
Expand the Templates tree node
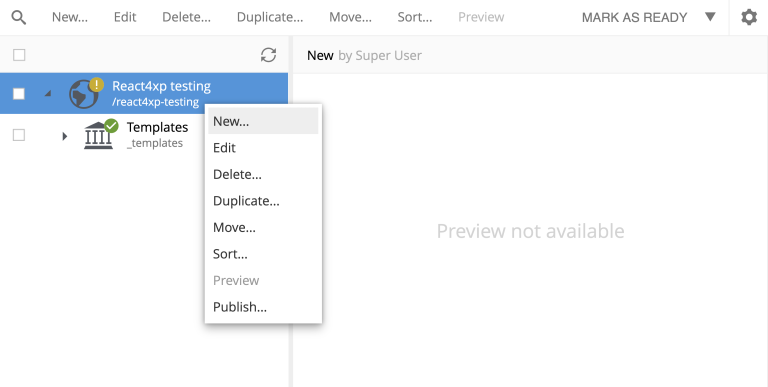[x=65, y=136]
